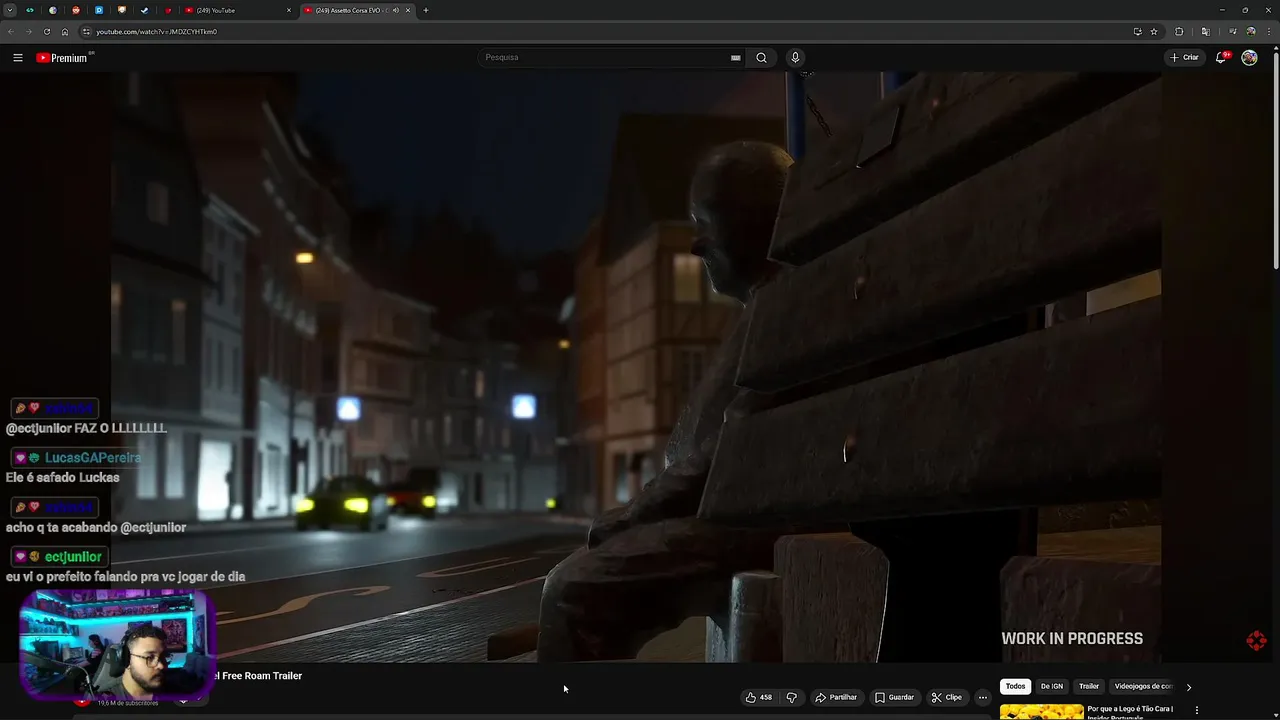Go back in browser history
Viewport: 1280px width, 720px height.
(x=11, y=31)
